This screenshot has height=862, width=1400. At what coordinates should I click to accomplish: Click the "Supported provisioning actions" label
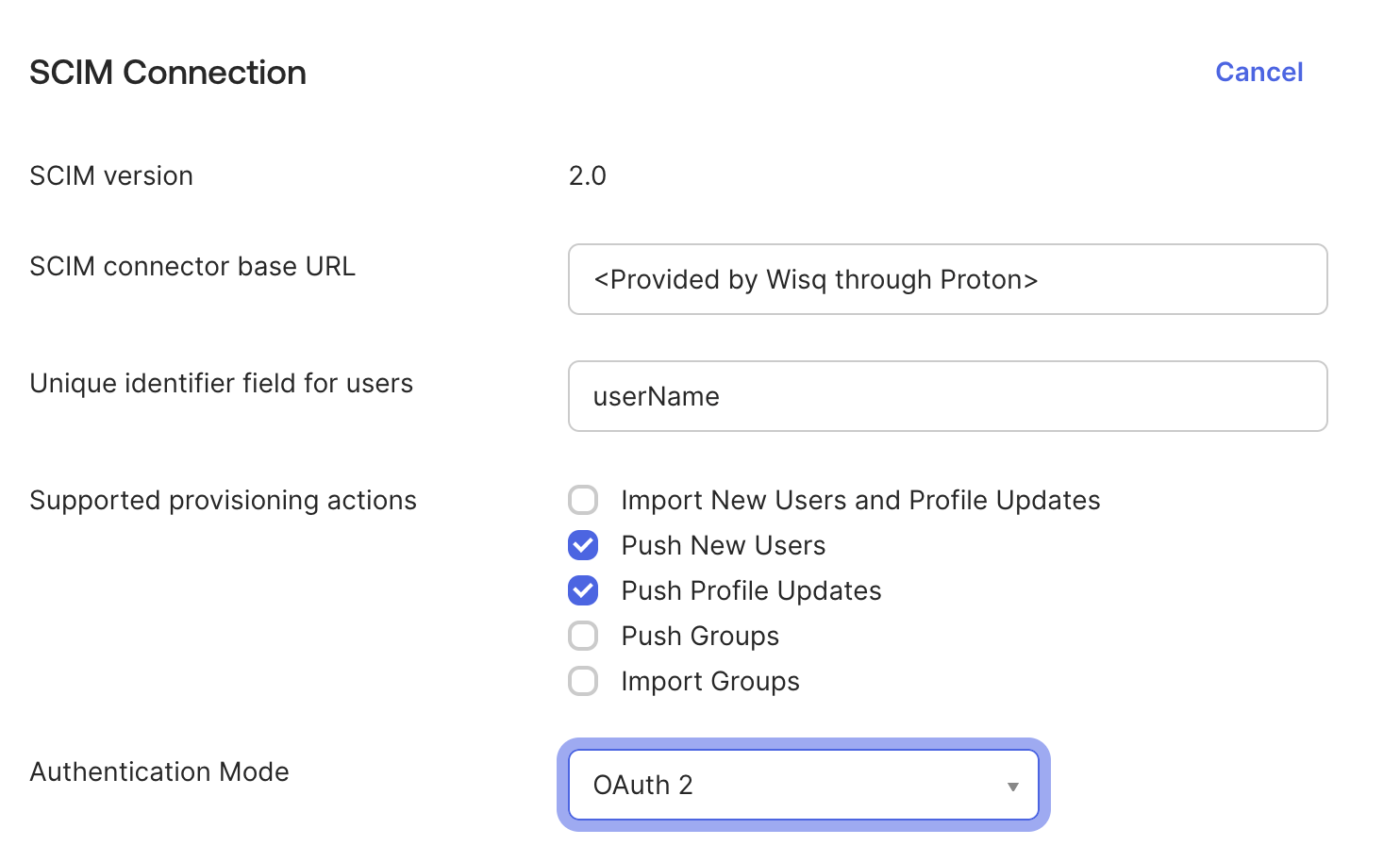click(223, 501)
